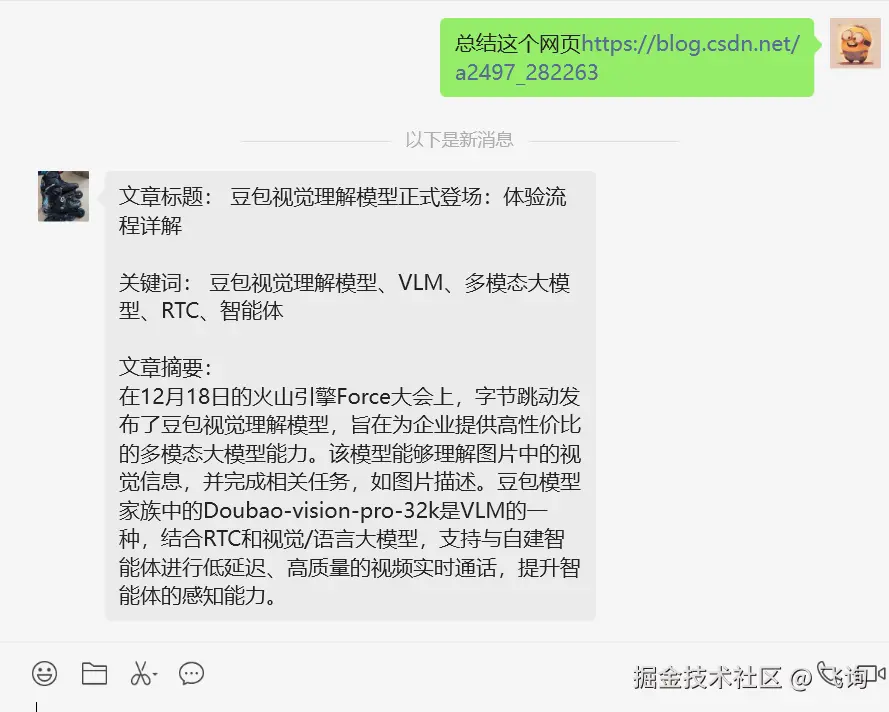Focus the message input field
The height and width of the screenshot is (712, 889).
click(444, 705)
